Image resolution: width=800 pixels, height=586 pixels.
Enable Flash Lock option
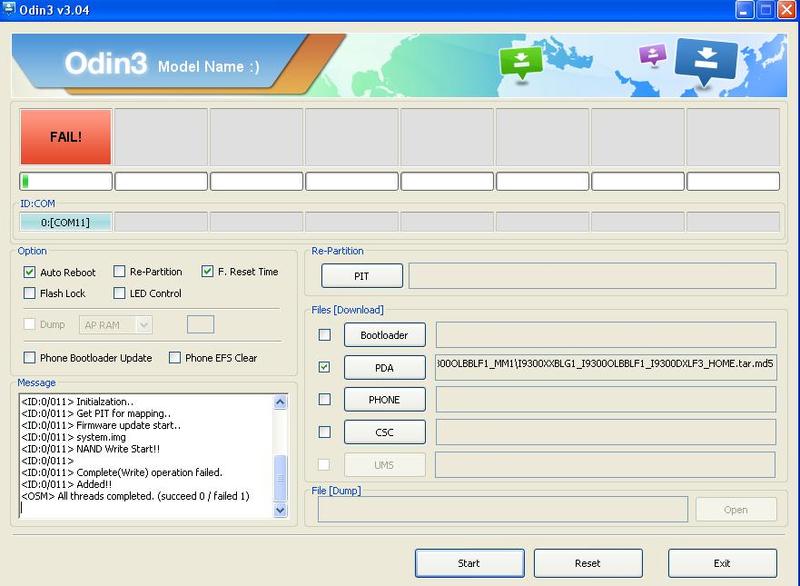pos(30,293)
